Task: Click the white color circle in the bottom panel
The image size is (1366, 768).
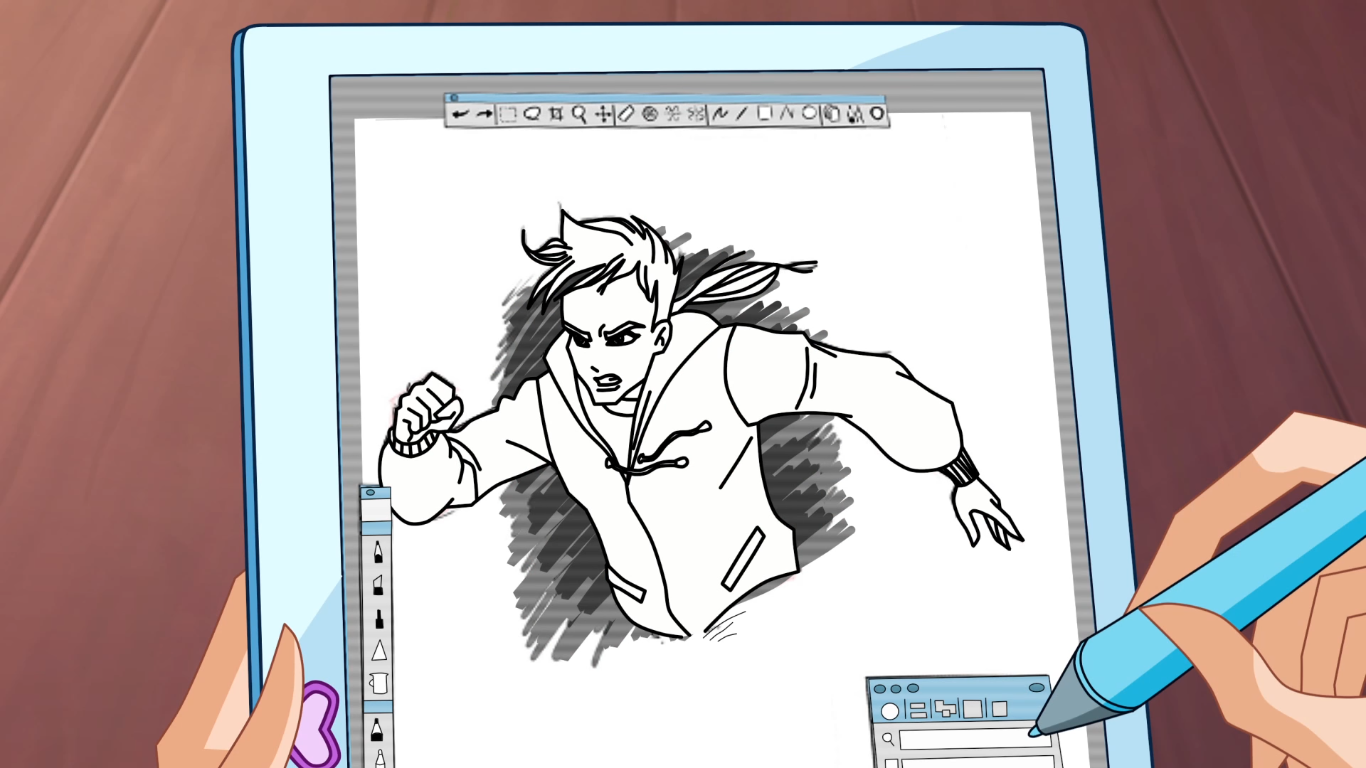Action: click(889, 710)
